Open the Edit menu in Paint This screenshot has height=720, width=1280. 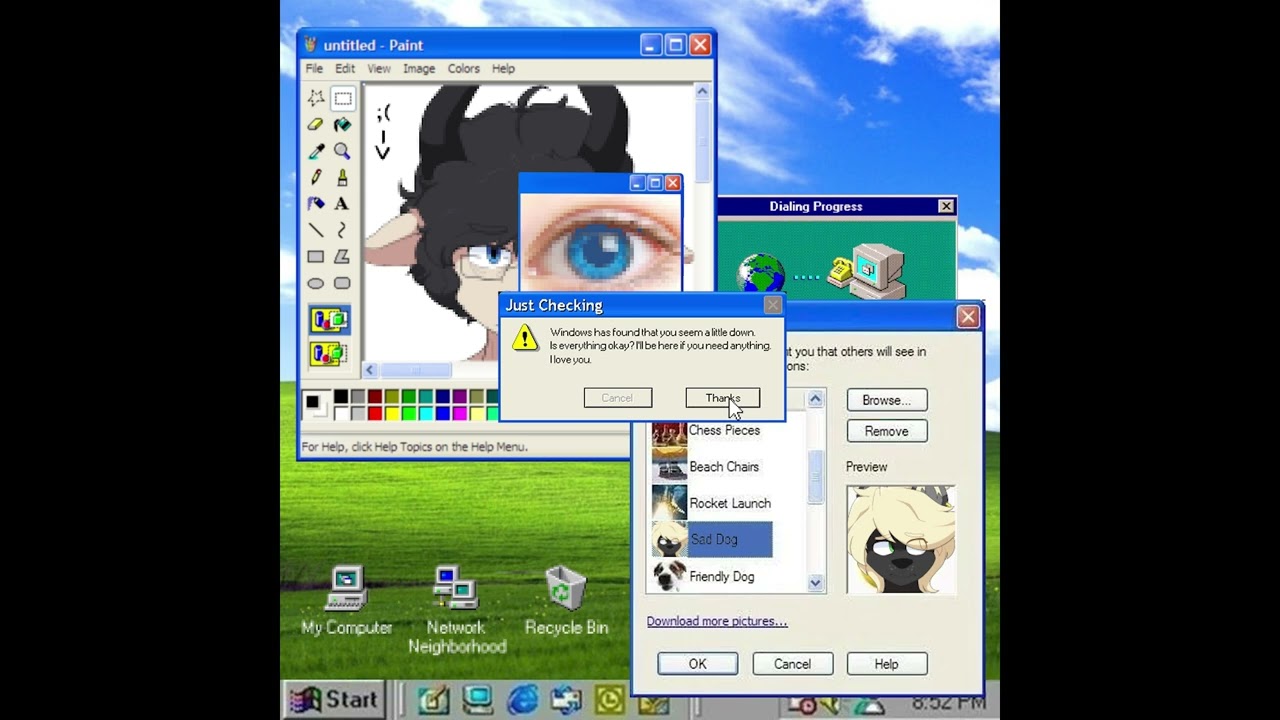click(345, 69)
